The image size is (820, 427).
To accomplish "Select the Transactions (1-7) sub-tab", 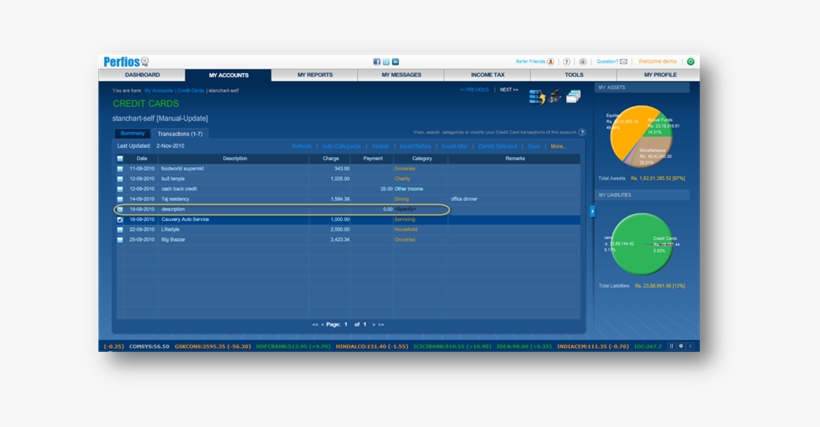I will 180,134.
